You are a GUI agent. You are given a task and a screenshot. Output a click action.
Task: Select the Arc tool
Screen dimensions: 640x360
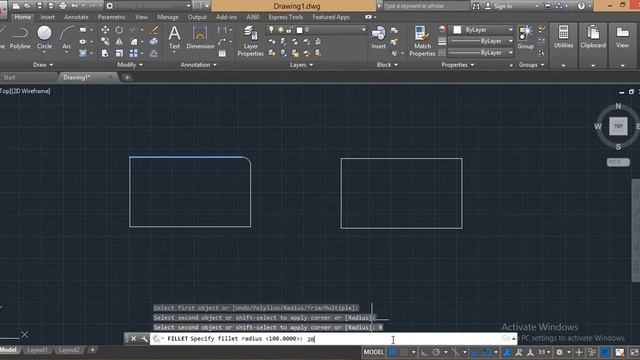[x=67, y=38]
